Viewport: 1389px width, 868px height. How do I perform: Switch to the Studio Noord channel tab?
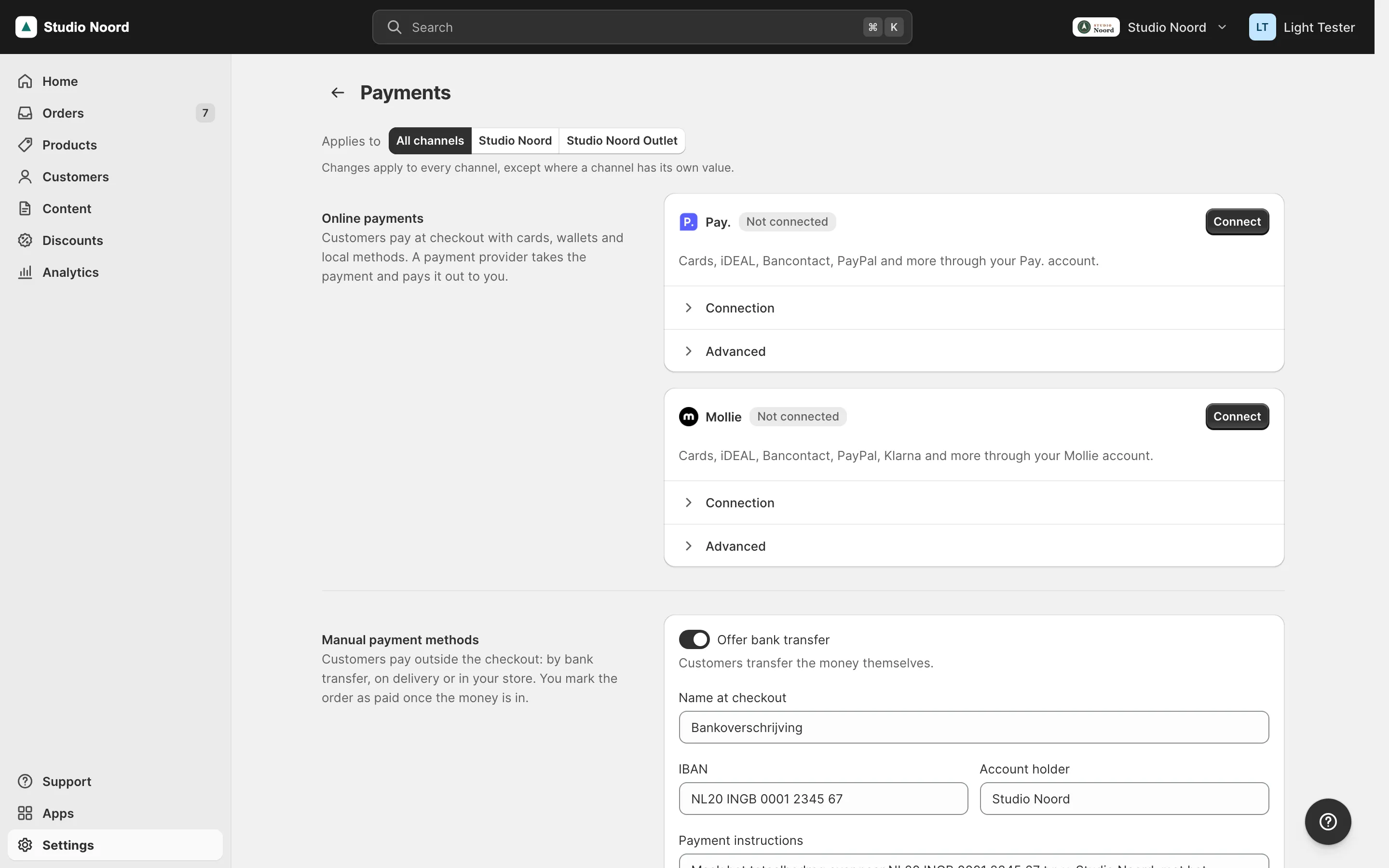[515, 141]
